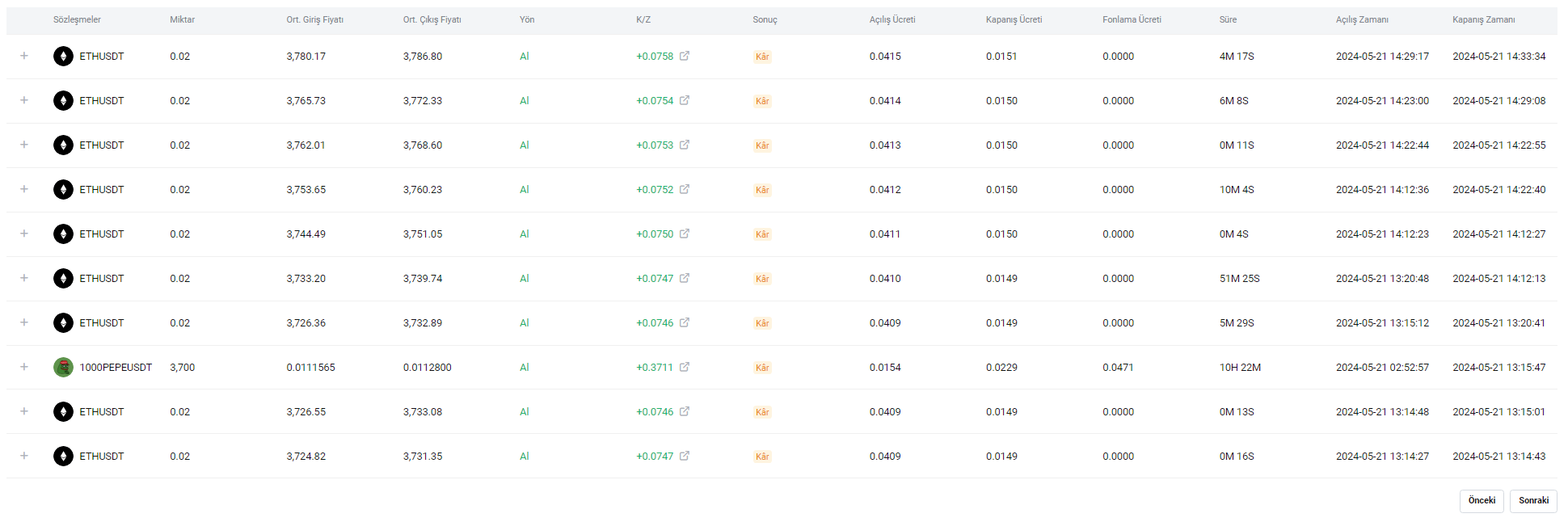
Task: Click the Açılış Zamanı column header
Action: point(1362,19)
